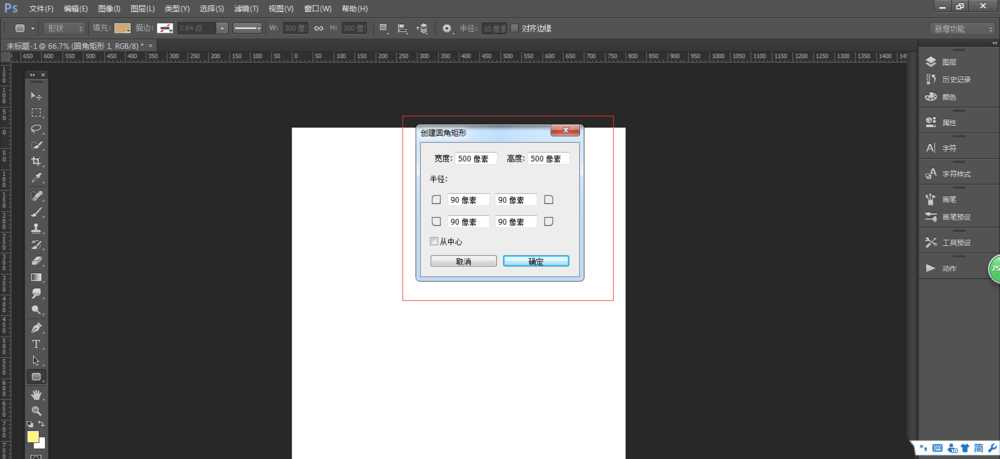Open the 基本功能 workspace dropdown

click(x=962, y=28)
